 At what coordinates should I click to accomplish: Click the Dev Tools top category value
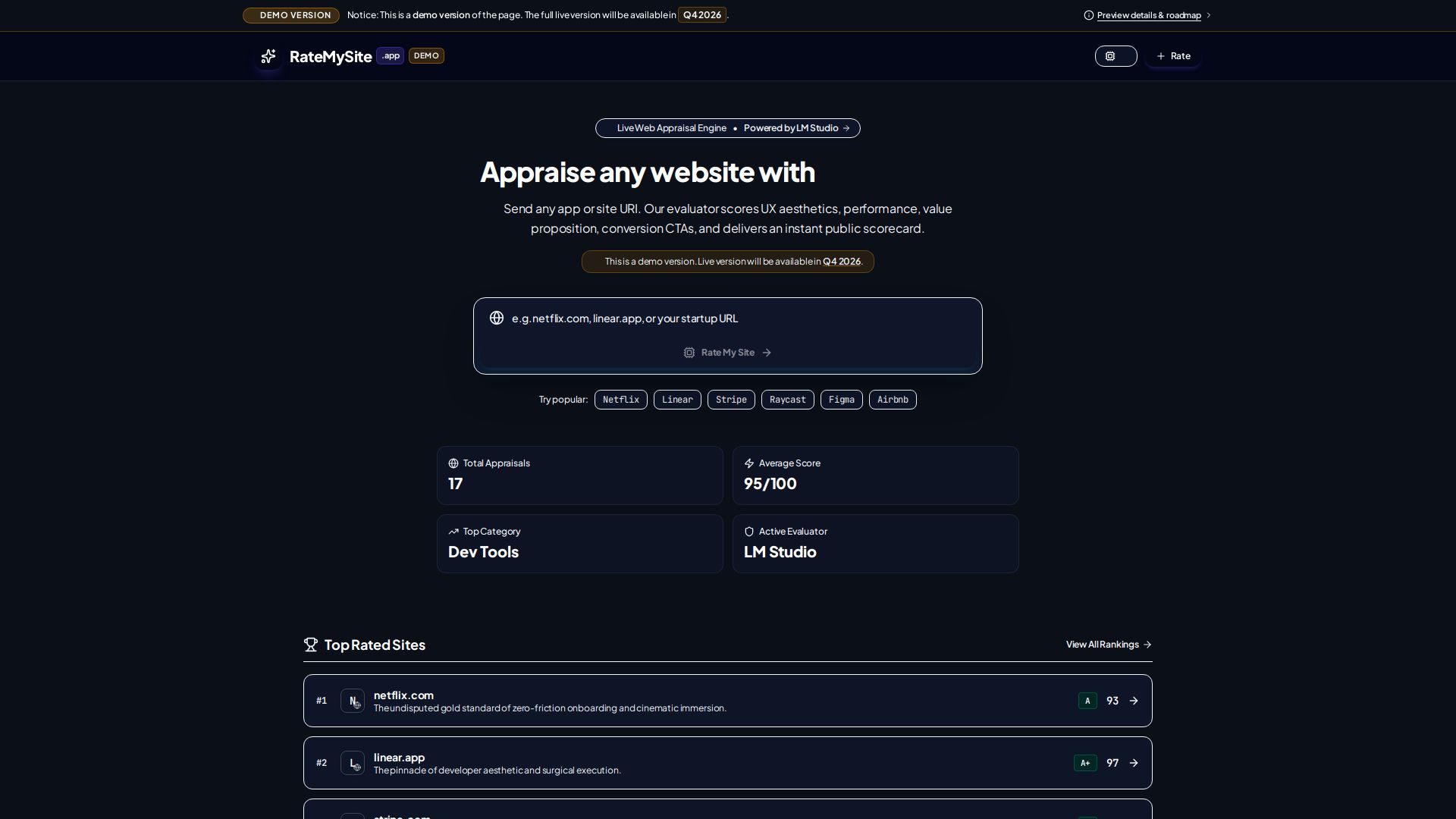tap(483, 552)
